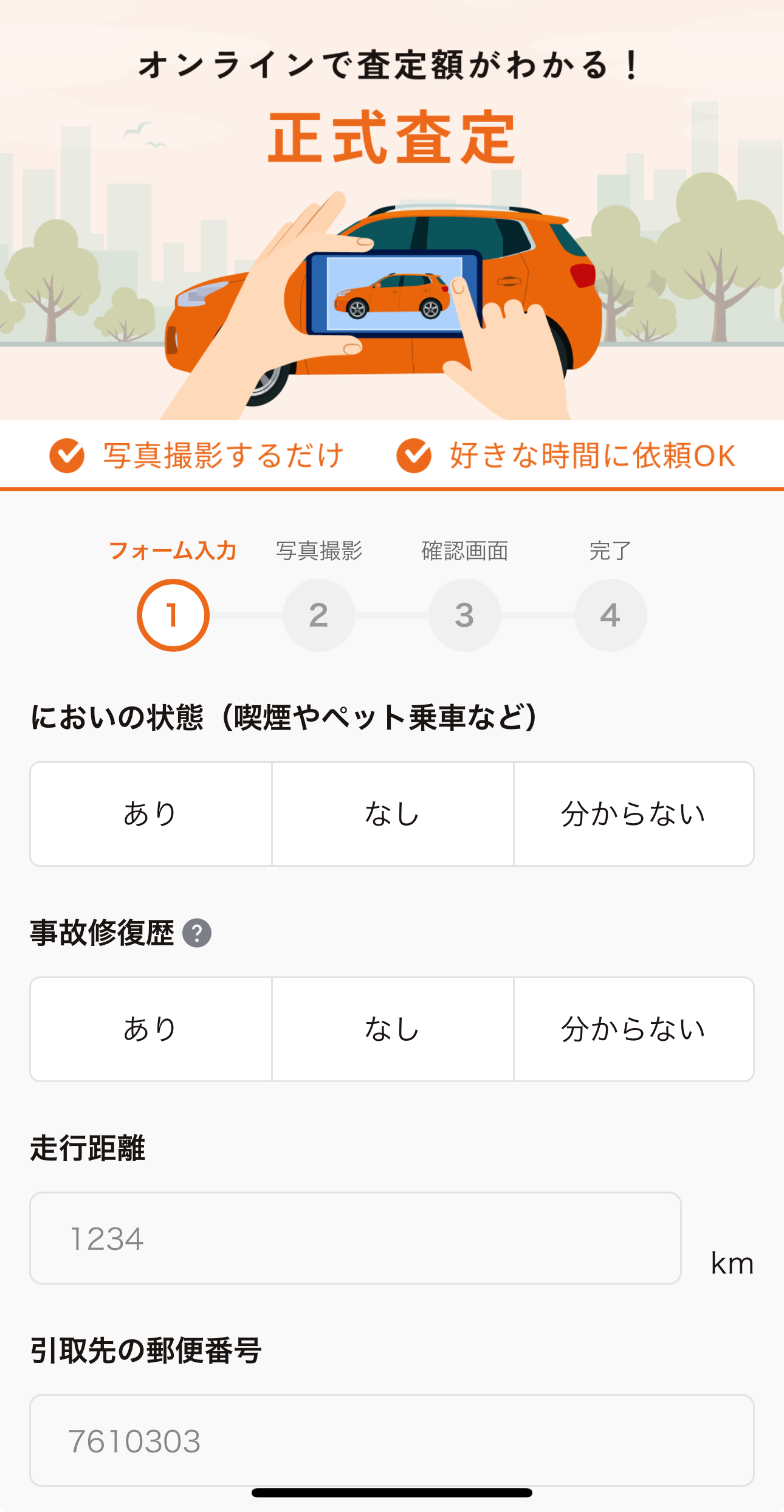
Task: Open the フォーム入力 step label
Action: (x=173, y=551)
